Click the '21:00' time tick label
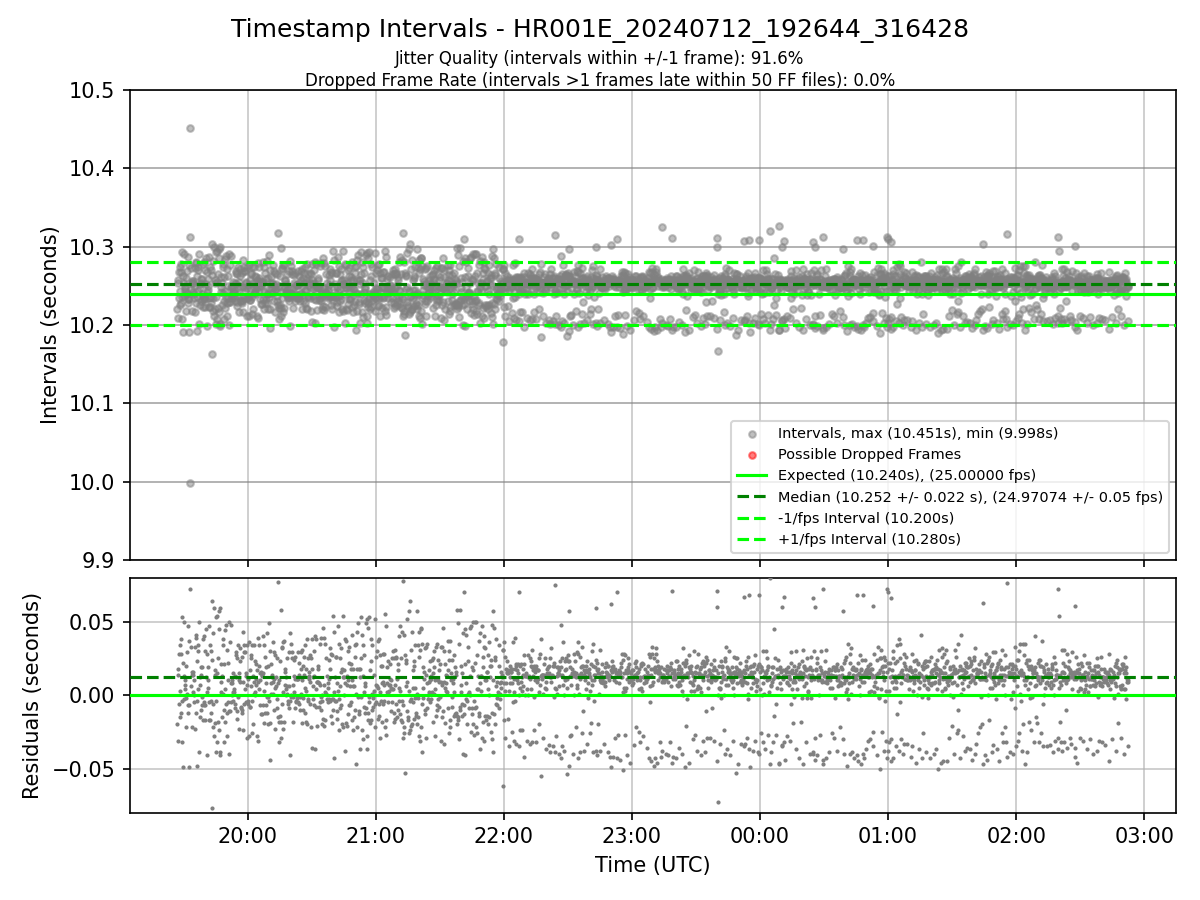The width and height of the screenshot is (1200, 900). point(376,836)
